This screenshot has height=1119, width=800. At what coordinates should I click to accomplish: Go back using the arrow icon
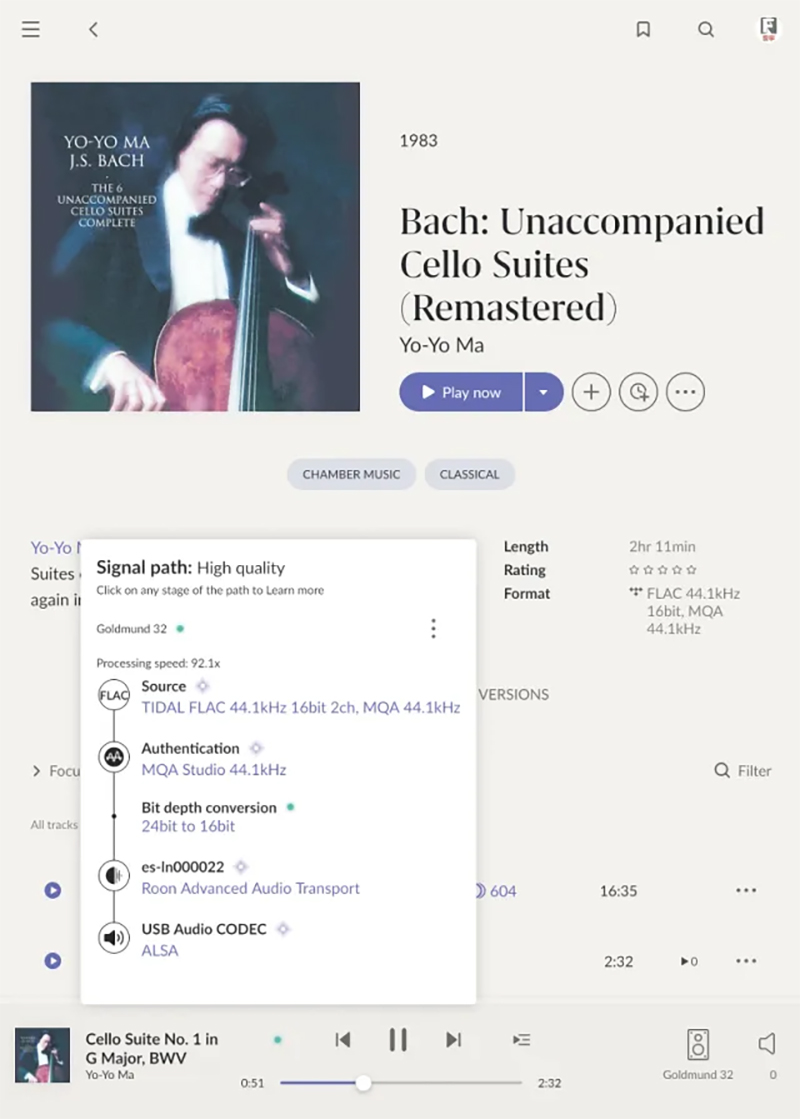pos(93,29)
